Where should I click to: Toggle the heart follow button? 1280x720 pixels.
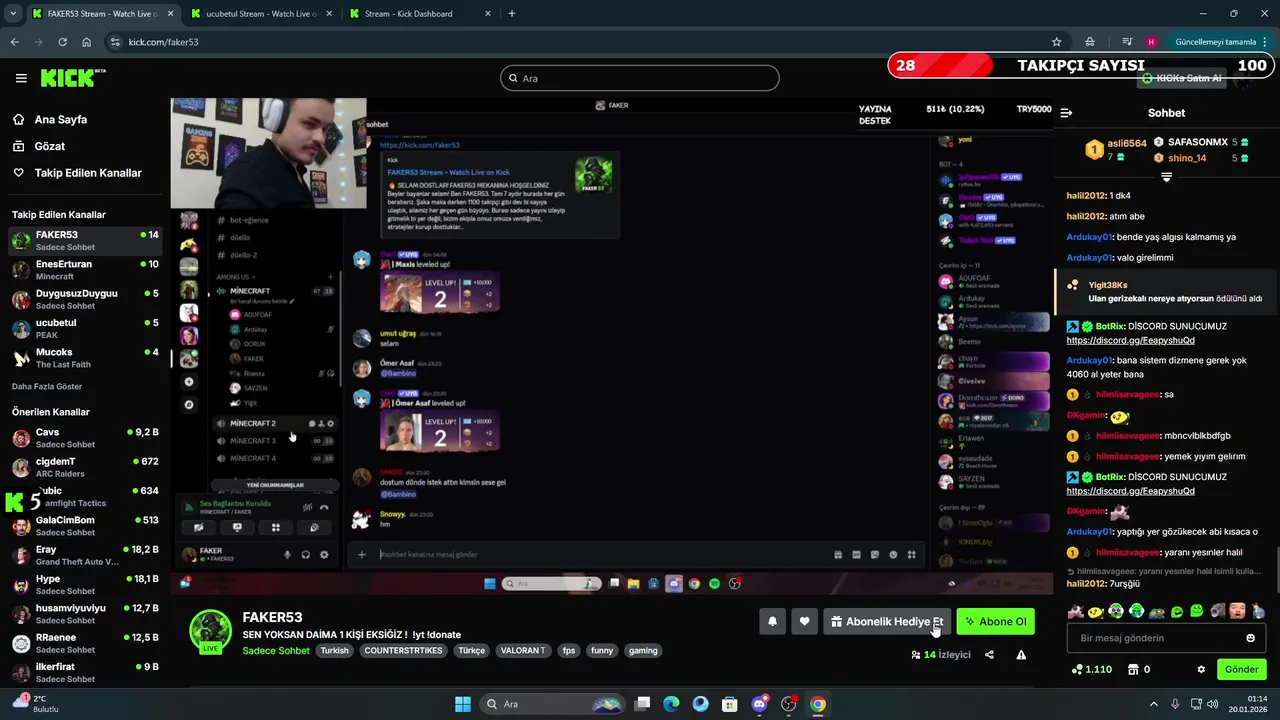click(804, 622)
